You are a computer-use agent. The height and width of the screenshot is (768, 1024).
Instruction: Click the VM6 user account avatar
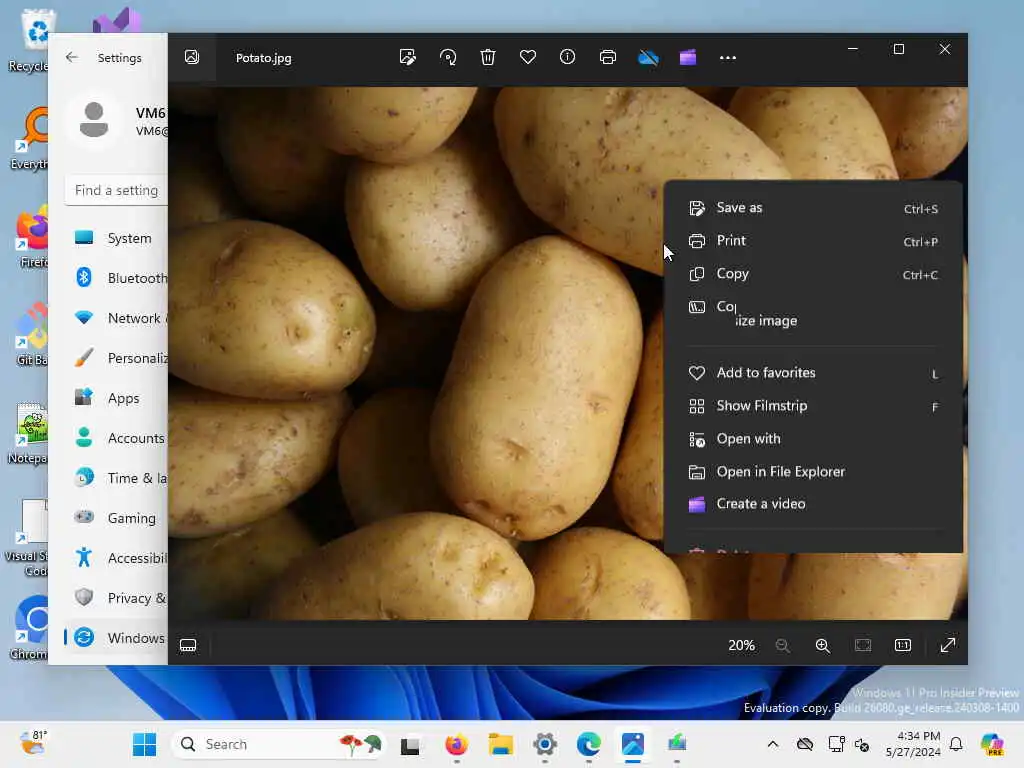click(x=94, y=120)
